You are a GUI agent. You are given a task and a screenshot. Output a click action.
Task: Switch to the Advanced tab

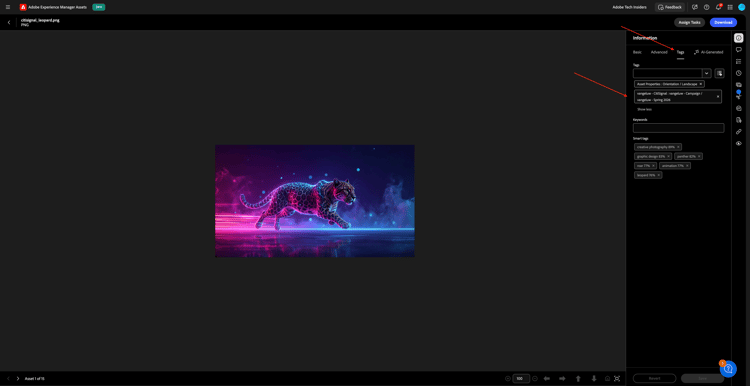pyautogui.click(x=659, y=52)
